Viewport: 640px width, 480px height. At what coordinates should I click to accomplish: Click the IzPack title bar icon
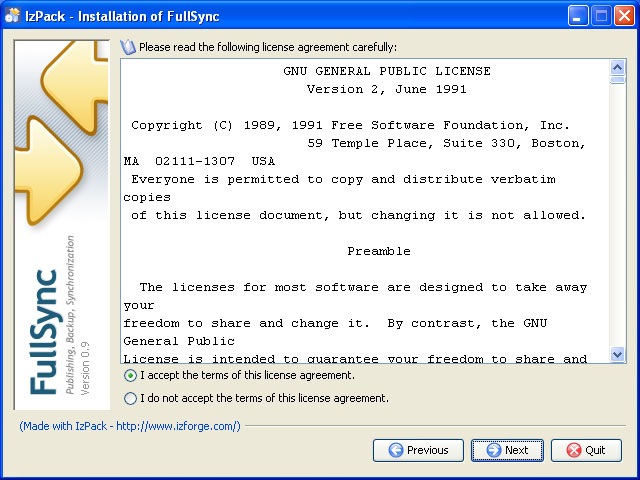tap(13, 16)
